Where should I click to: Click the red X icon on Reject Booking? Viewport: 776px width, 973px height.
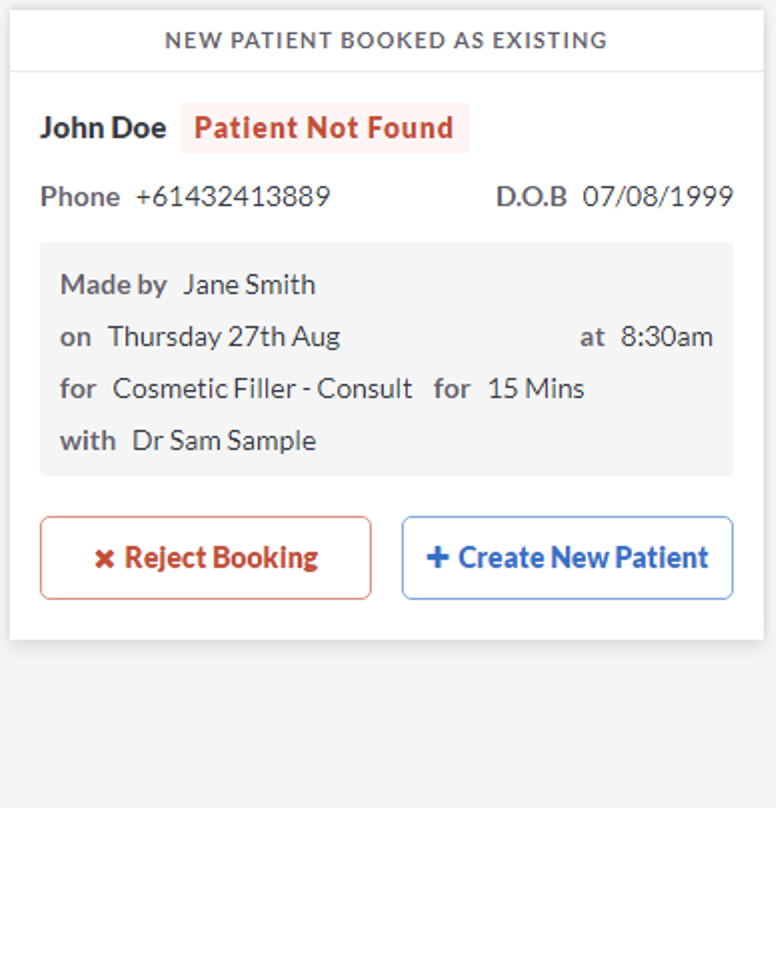coord(104,558)
